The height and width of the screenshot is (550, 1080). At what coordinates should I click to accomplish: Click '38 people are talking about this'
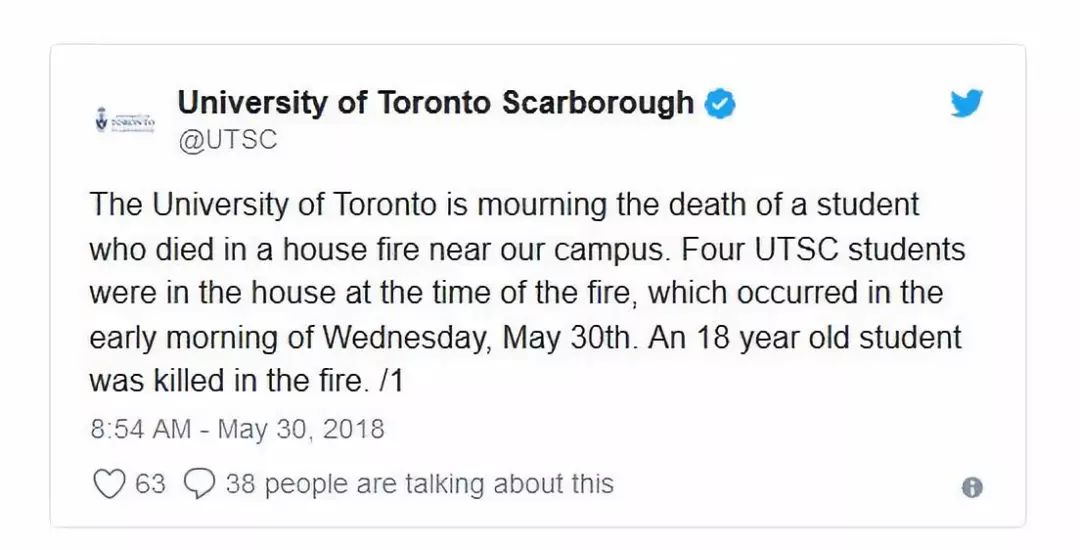(x=419, y=483)
